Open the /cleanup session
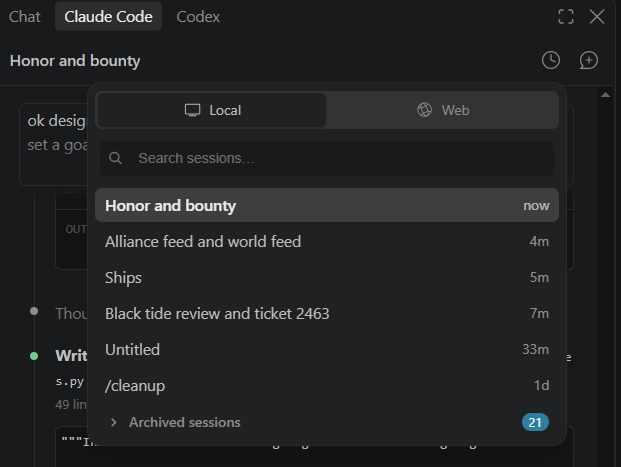621x467 pixels. coord(327,386)
